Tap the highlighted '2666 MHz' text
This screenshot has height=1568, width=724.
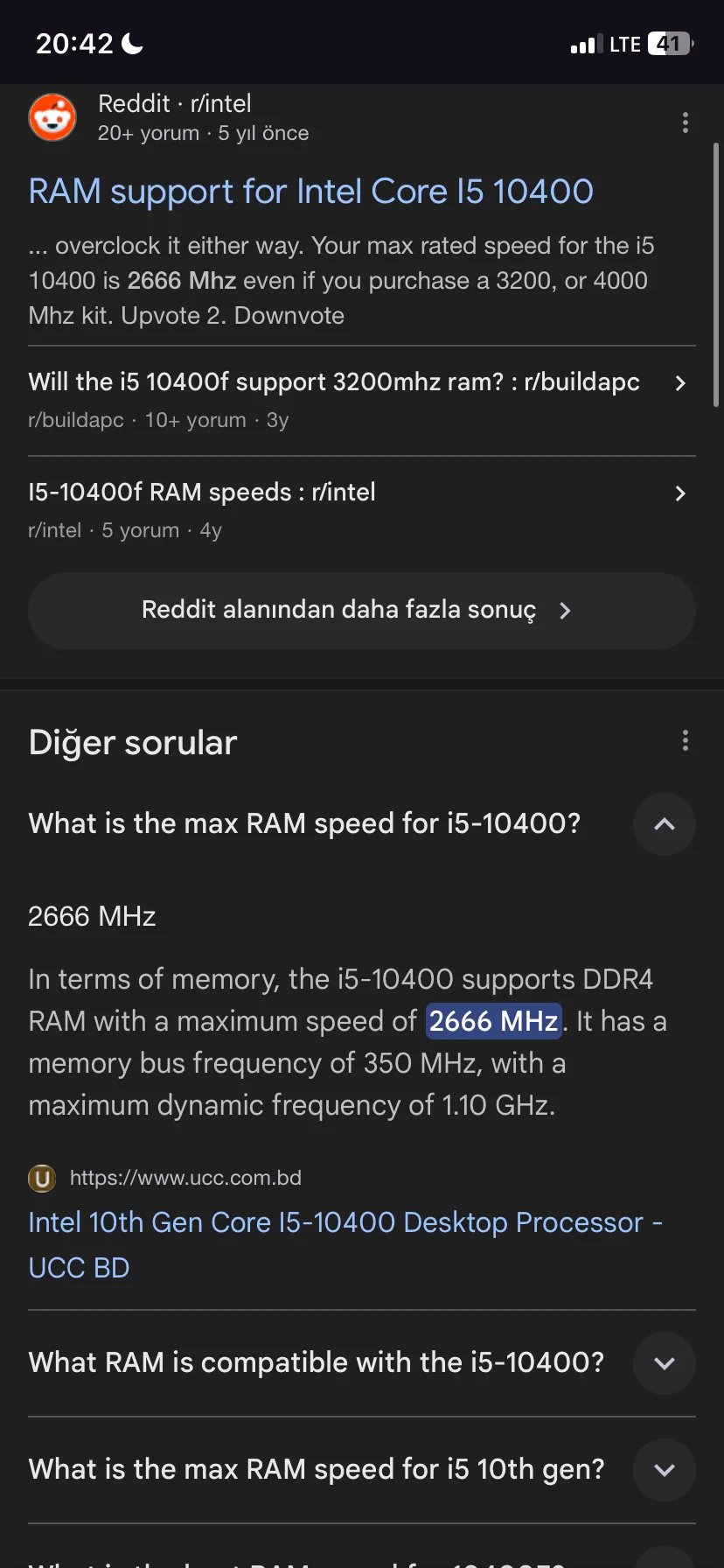[x=493, y=1021]
